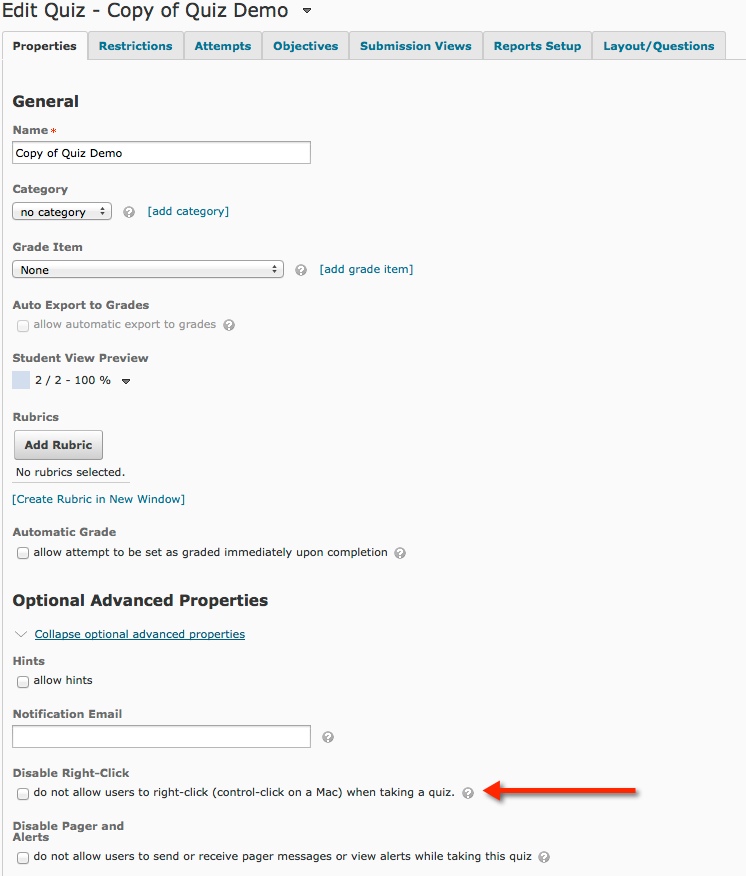This screenshot has width=746, height=876.
Task: Click help icon next to Category dropdown
Action: point(129,212)
